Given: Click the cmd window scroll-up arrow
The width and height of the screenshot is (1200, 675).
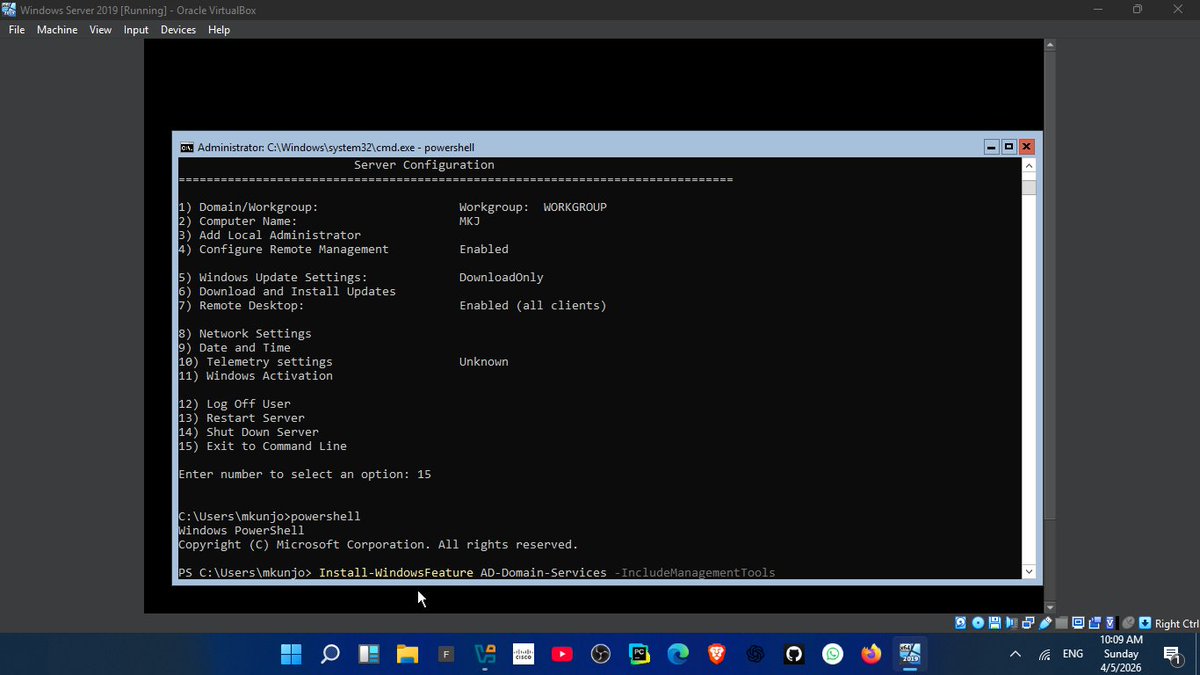Looking at the screenshot, I should pyautogui.click(x=1029, y=166).
